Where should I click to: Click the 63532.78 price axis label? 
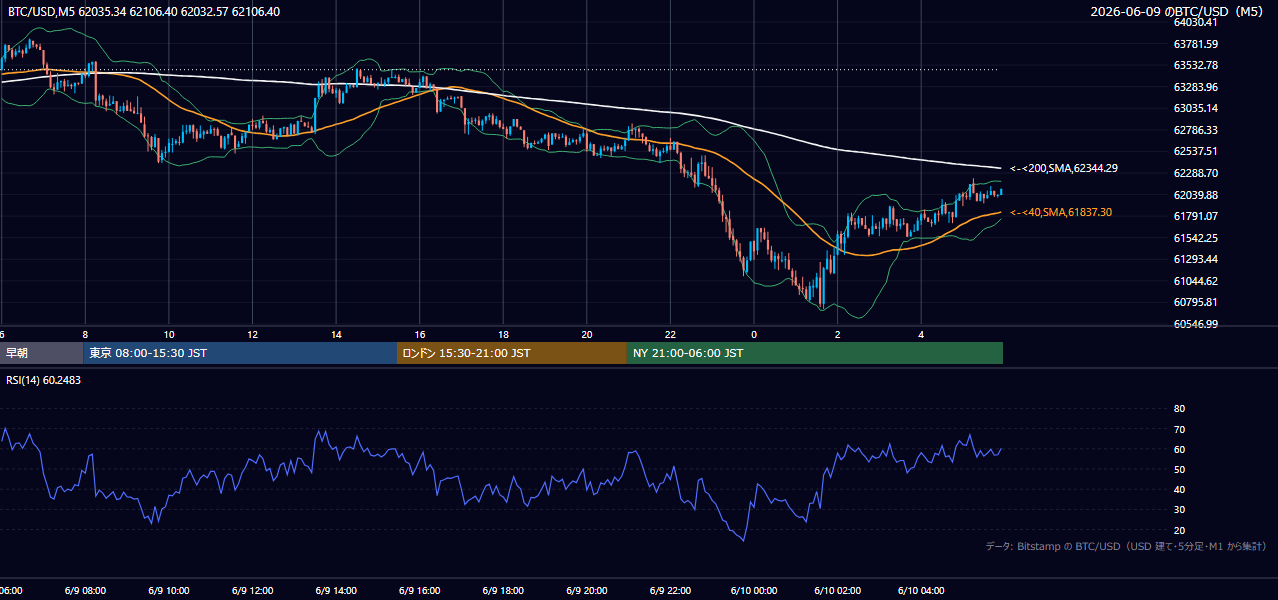(x=1195, y=65)
